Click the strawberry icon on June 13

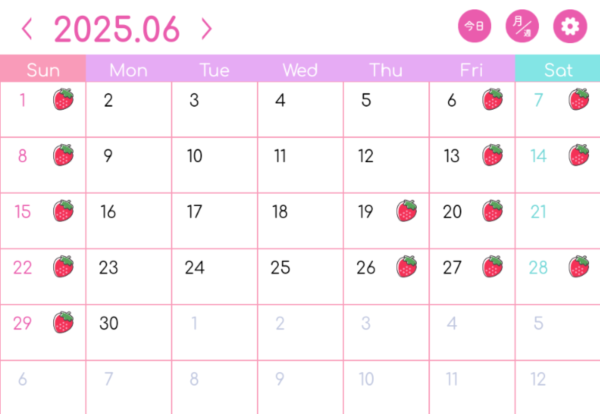click(492, 155)
